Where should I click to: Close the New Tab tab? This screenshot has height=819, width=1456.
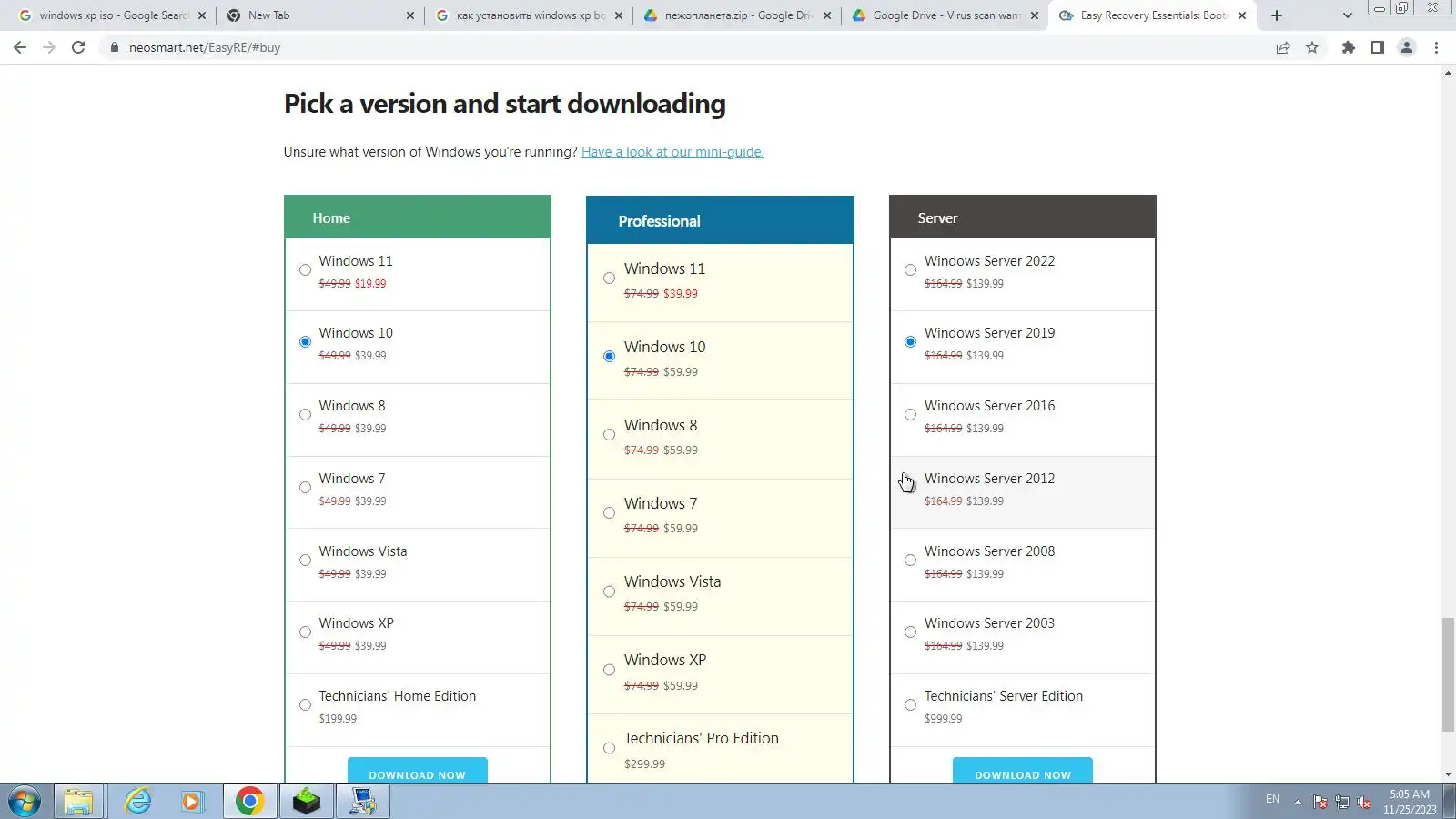pyautogui.click(x=410, y=15)
